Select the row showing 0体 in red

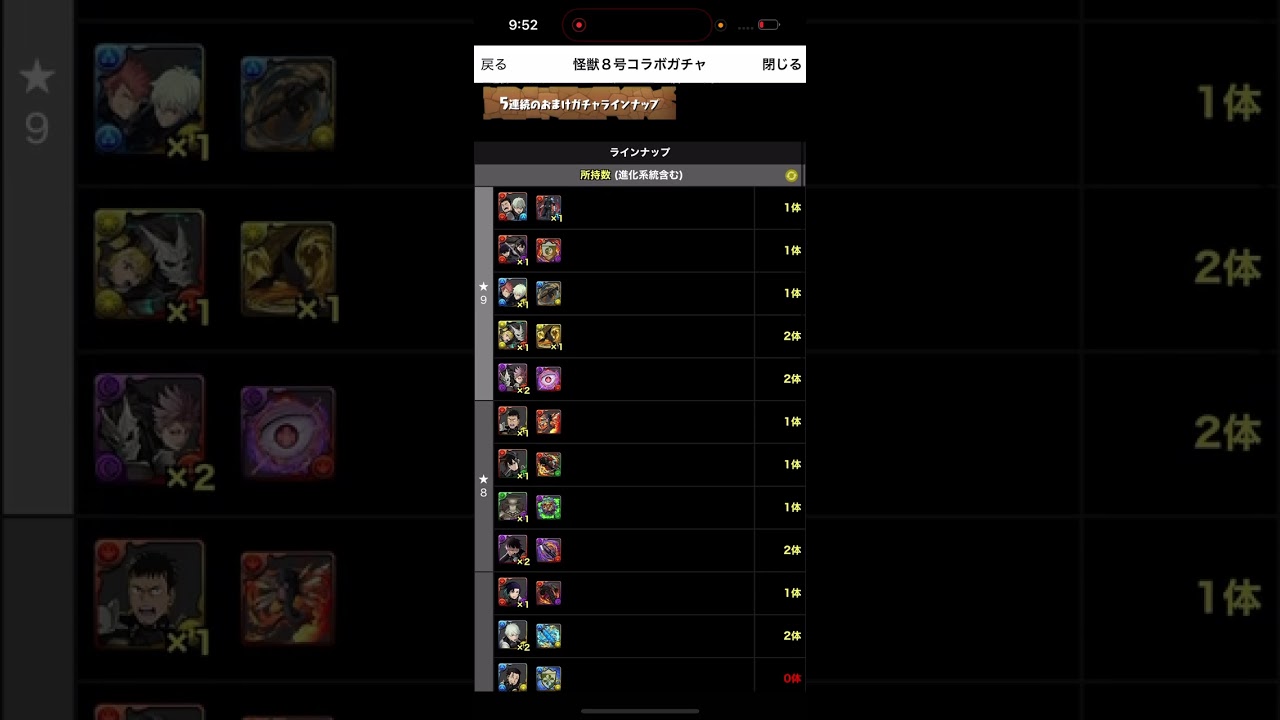coord(649,678)
